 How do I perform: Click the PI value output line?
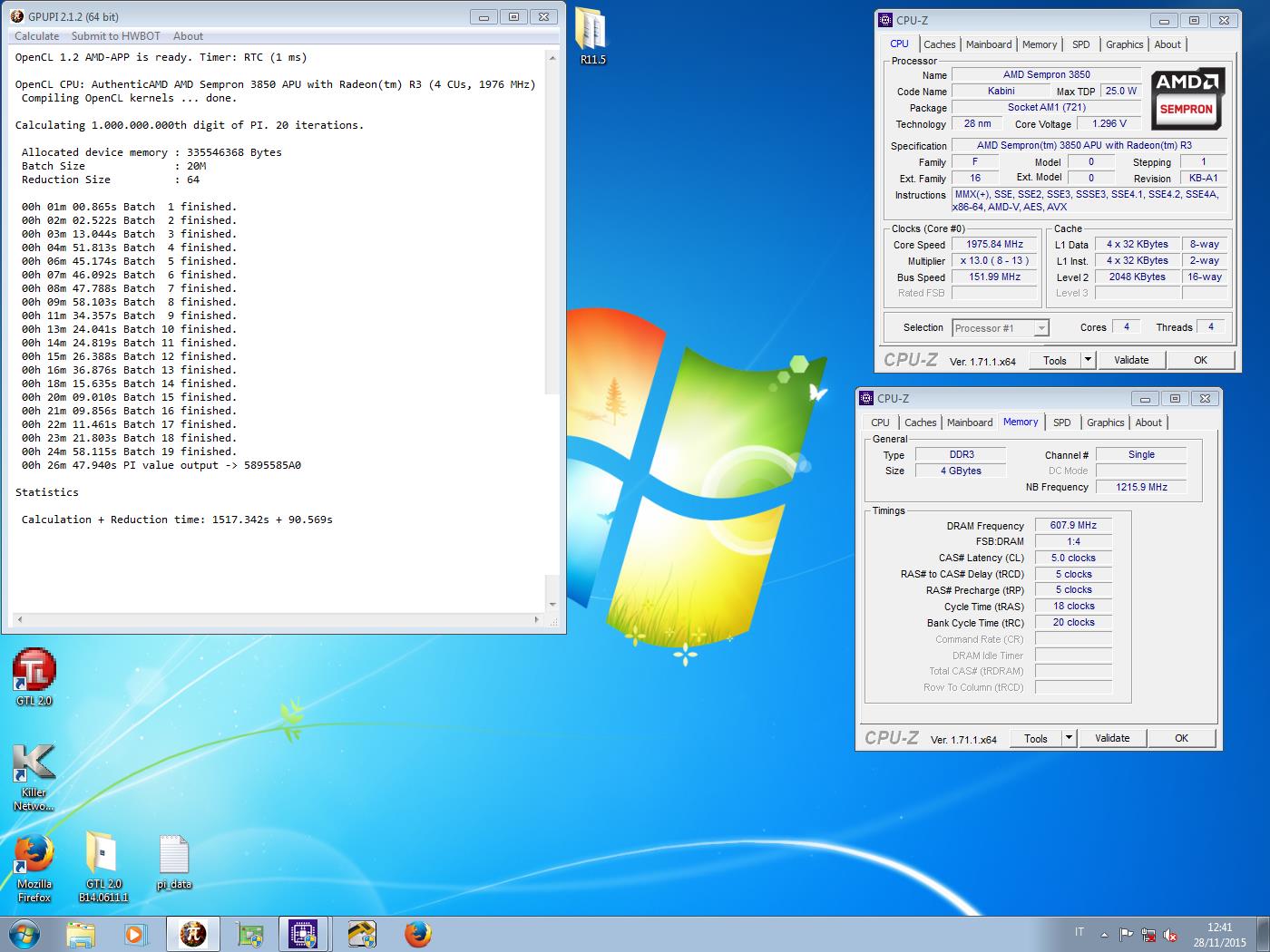[x=161, y=465]
